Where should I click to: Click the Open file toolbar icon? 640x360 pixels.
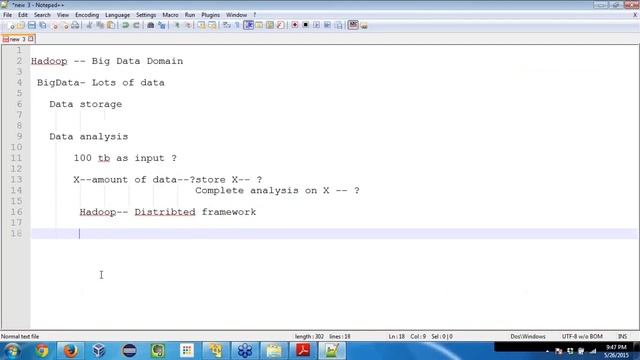pyautogui.click(x=20, y=25)
